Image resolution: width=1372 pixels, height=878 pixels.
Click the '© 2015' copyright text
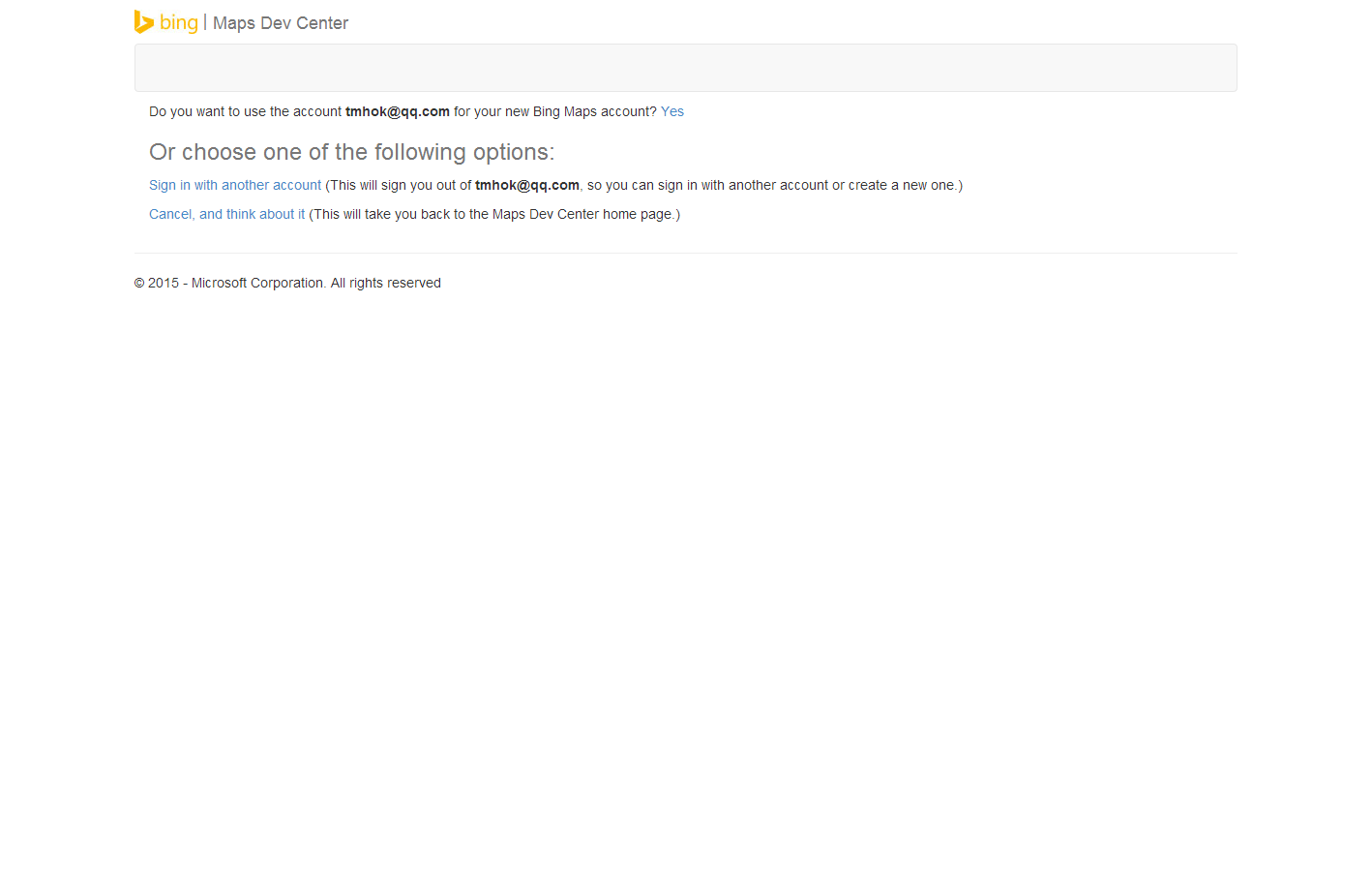coord(157,284)
